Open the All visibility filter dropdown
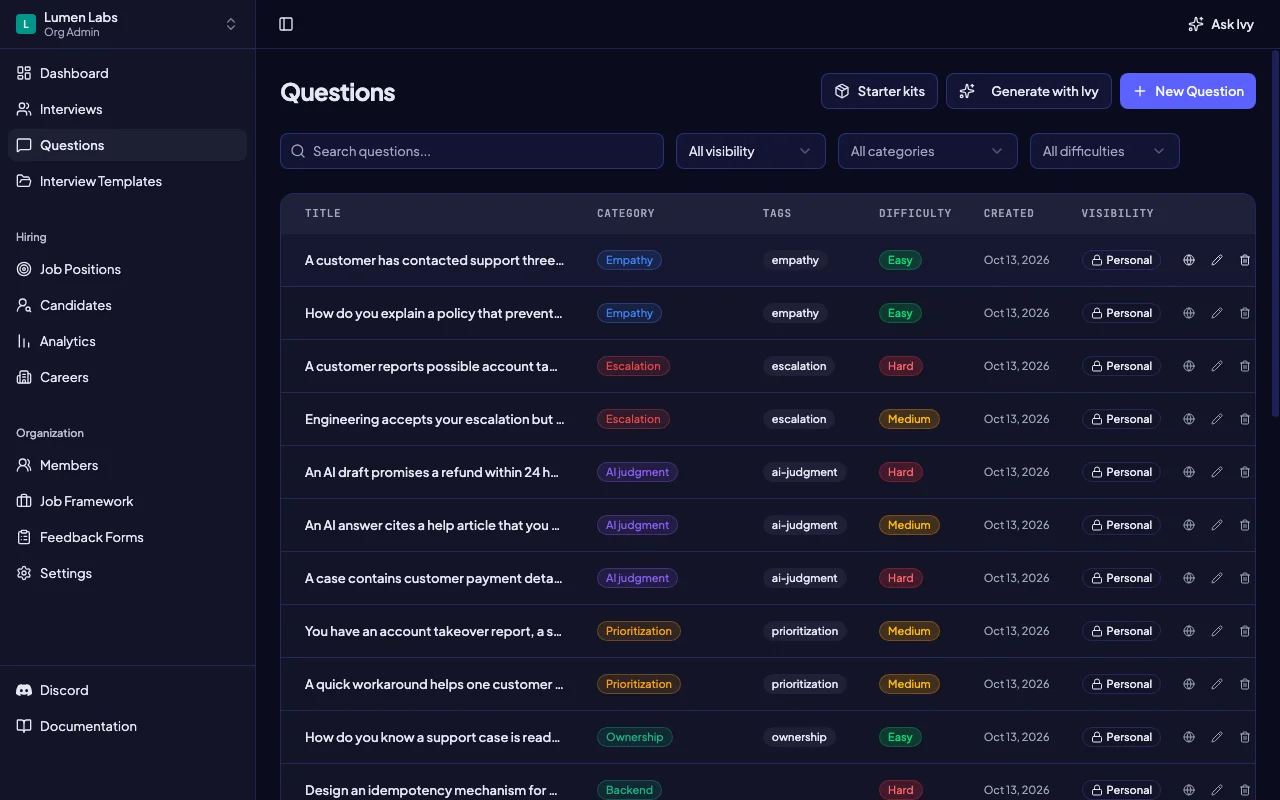This screenshot has height=800, width=1280. coord(751,151)
